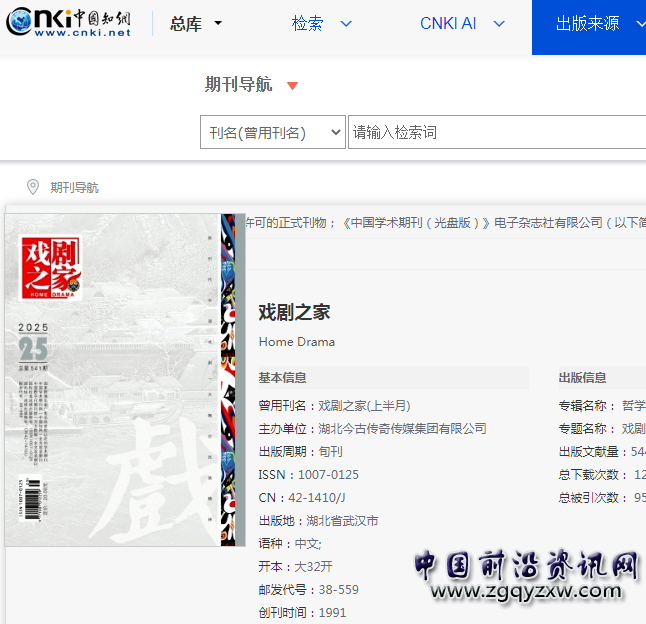
Task: Click the Home Drama English subtitle
Action: pyautogui.click(x=297, y=342)
